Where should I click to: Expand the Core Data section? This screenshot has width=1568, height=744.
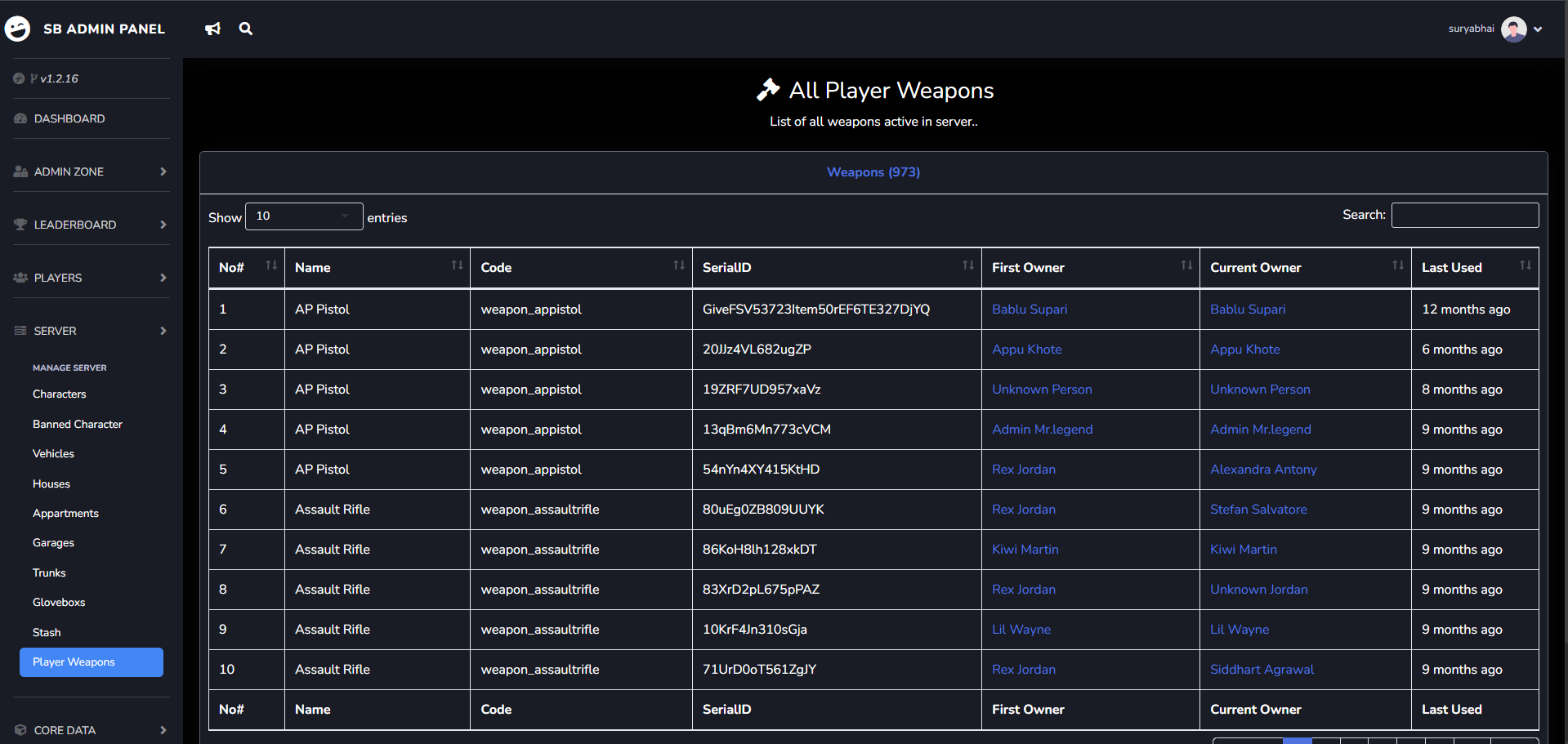pos(64,730)
